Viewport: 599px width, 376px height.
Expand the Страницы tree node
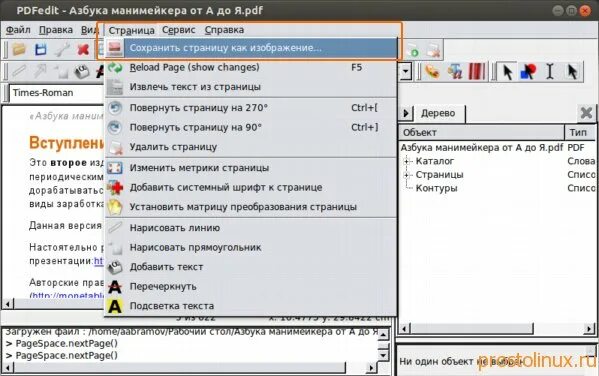[x=407, y=175]
